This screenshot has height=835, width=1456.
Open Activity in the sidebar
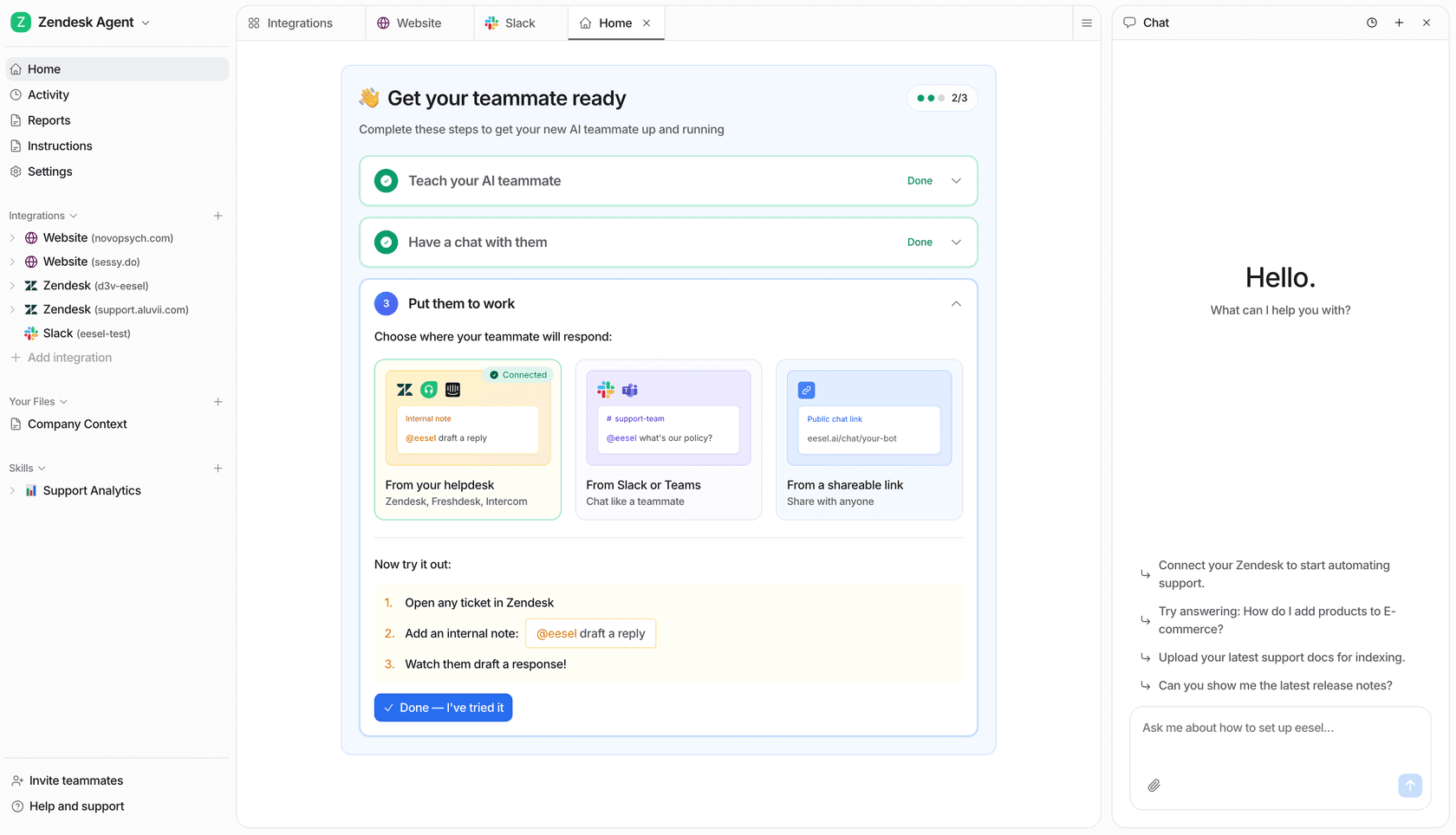(49, 94)
